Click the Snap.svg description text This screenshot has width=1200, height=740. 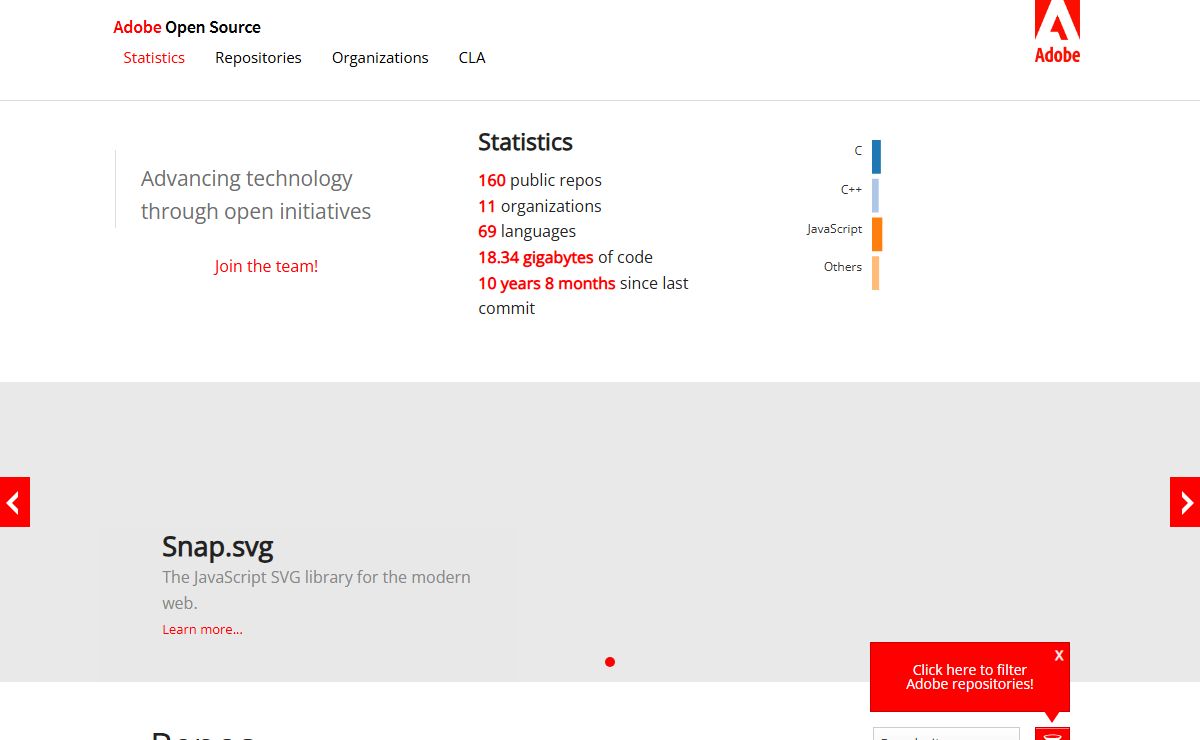coord(316,590)
